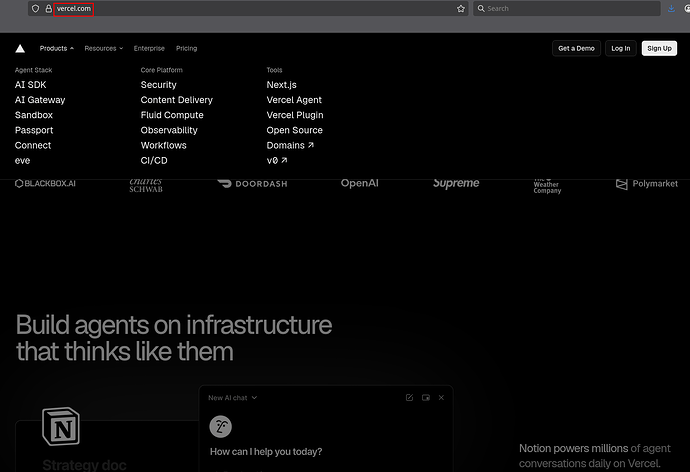This screenshot has height=472, width=690.
Task: Click the OpenAI logo
Action: coord(360,183)
